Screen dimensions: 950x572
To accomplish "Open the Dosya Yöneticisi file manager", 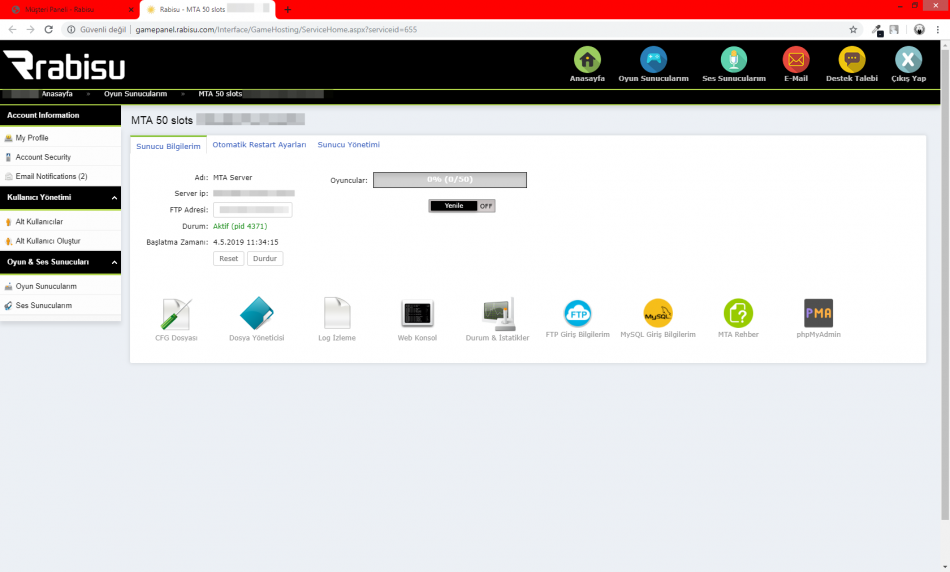I will pyautogui.click(x=256, y=313).
